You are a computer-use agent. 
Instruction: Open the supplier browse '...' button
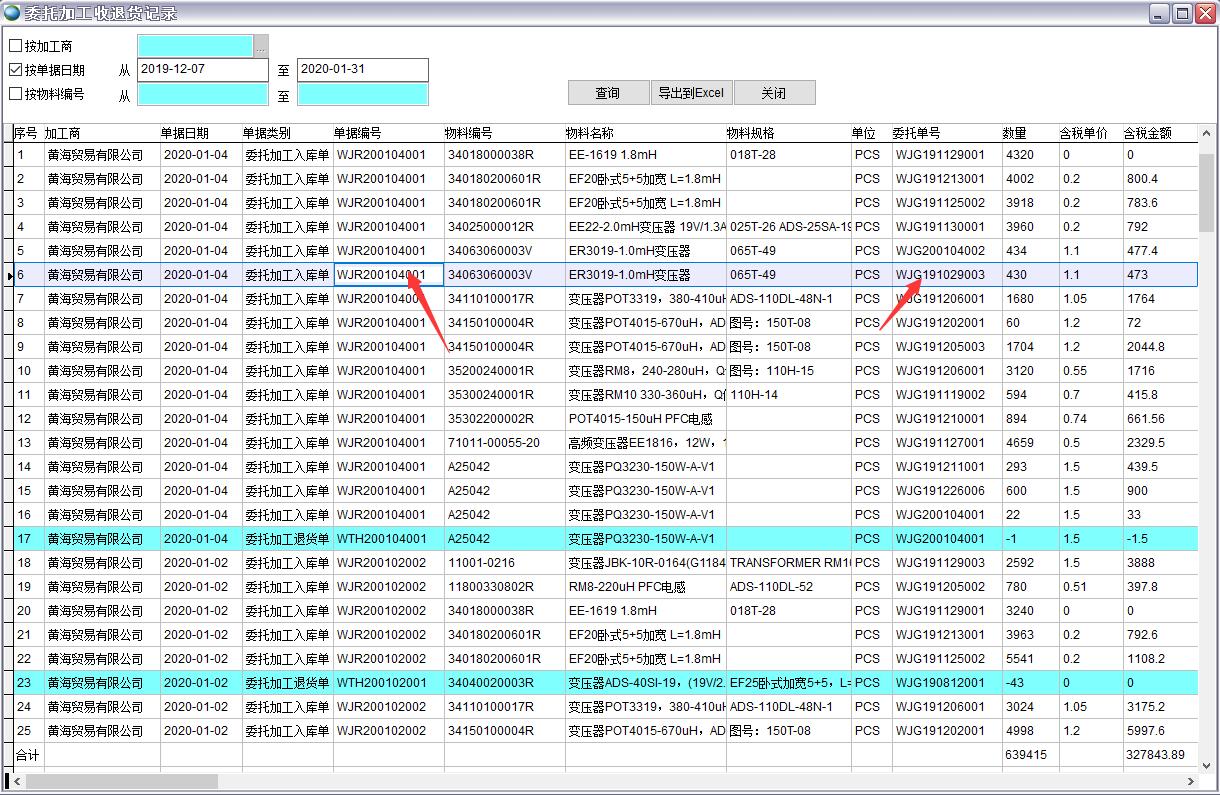tap(261, 46)
